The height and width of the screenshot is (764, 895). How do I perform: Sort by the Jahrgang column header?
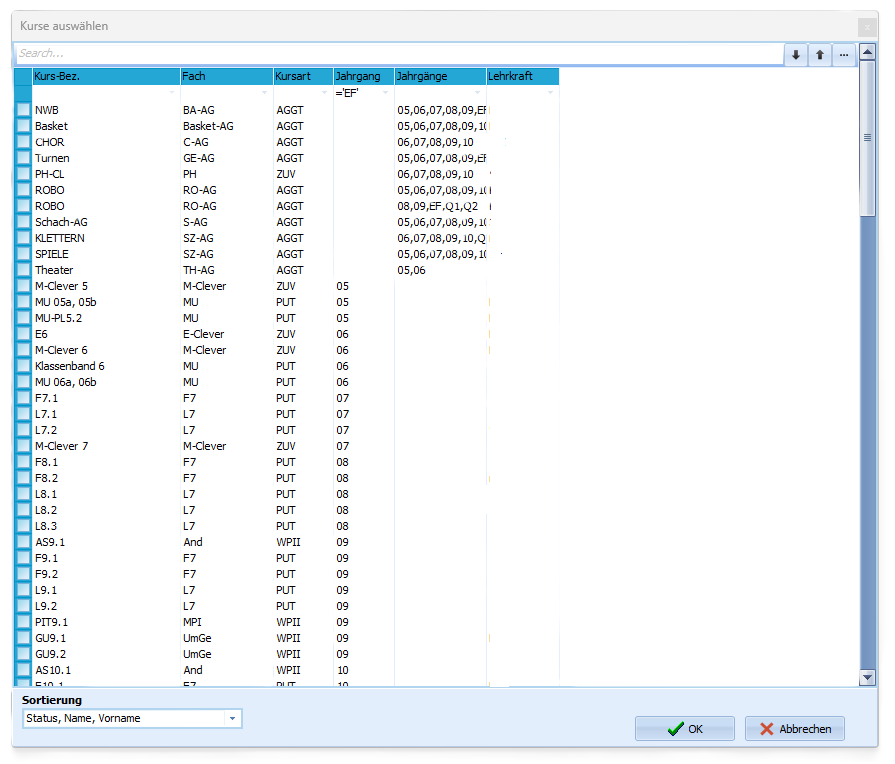(364, 76)
